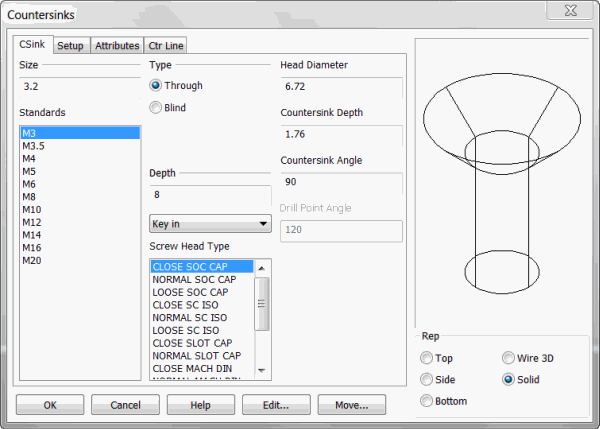Select M3 in Standards list

coord(80,133)
